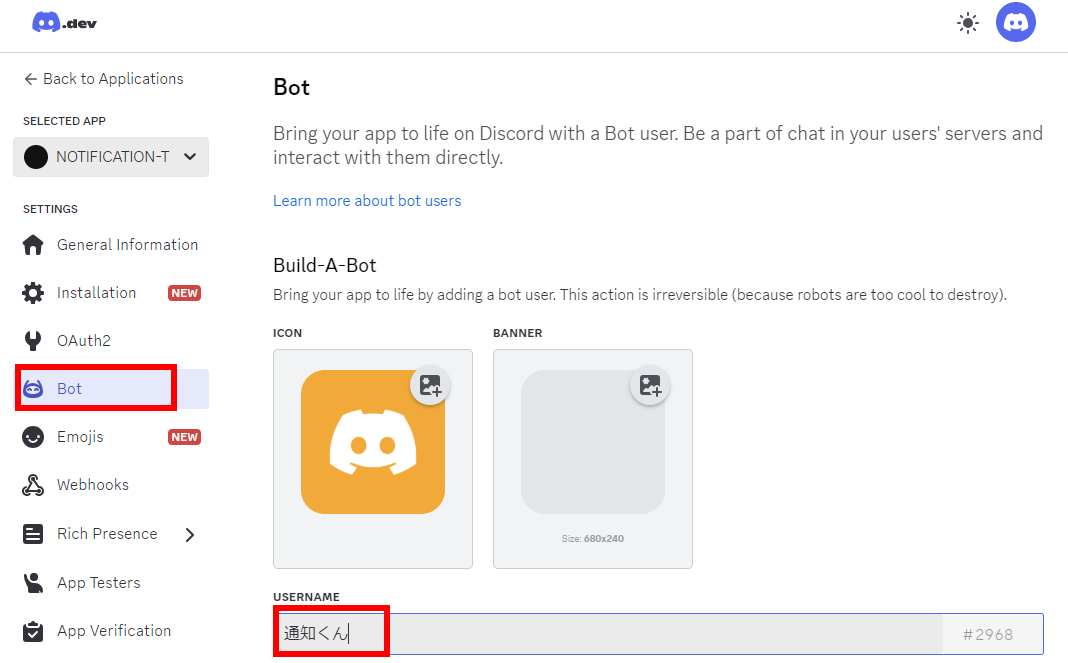Expand the Rich Presence chevron
The height and width of the screenshot is (663, 1068).
pyautogui.click(x=189, y=534)
